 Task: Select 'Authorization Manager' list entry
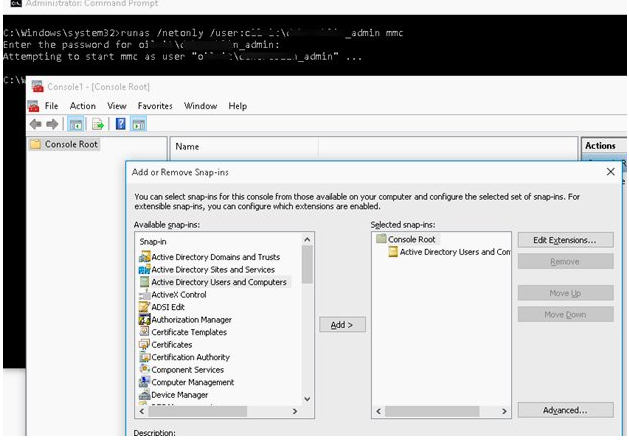click(x=192, y=319)
